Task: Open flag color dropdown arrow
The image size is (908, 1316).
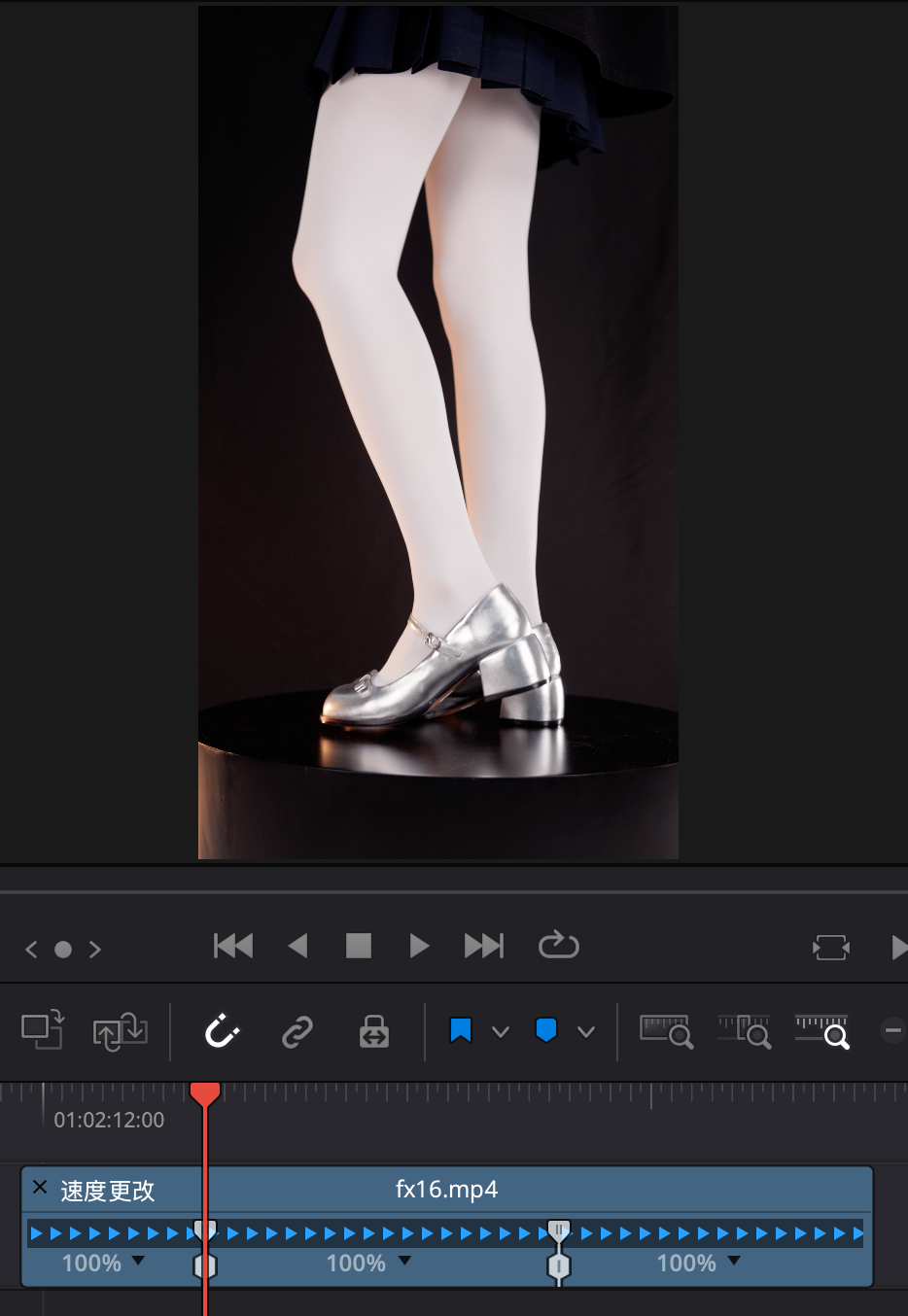Action: click(x=501, y=1032)
